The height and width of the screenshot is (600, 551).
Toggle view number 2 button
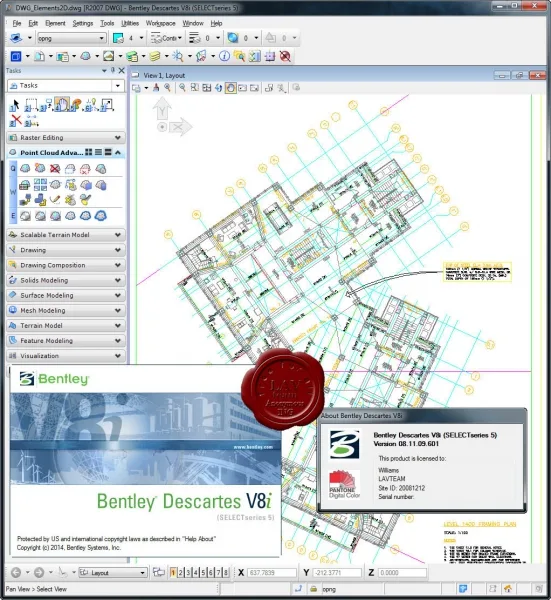[181, 572]
